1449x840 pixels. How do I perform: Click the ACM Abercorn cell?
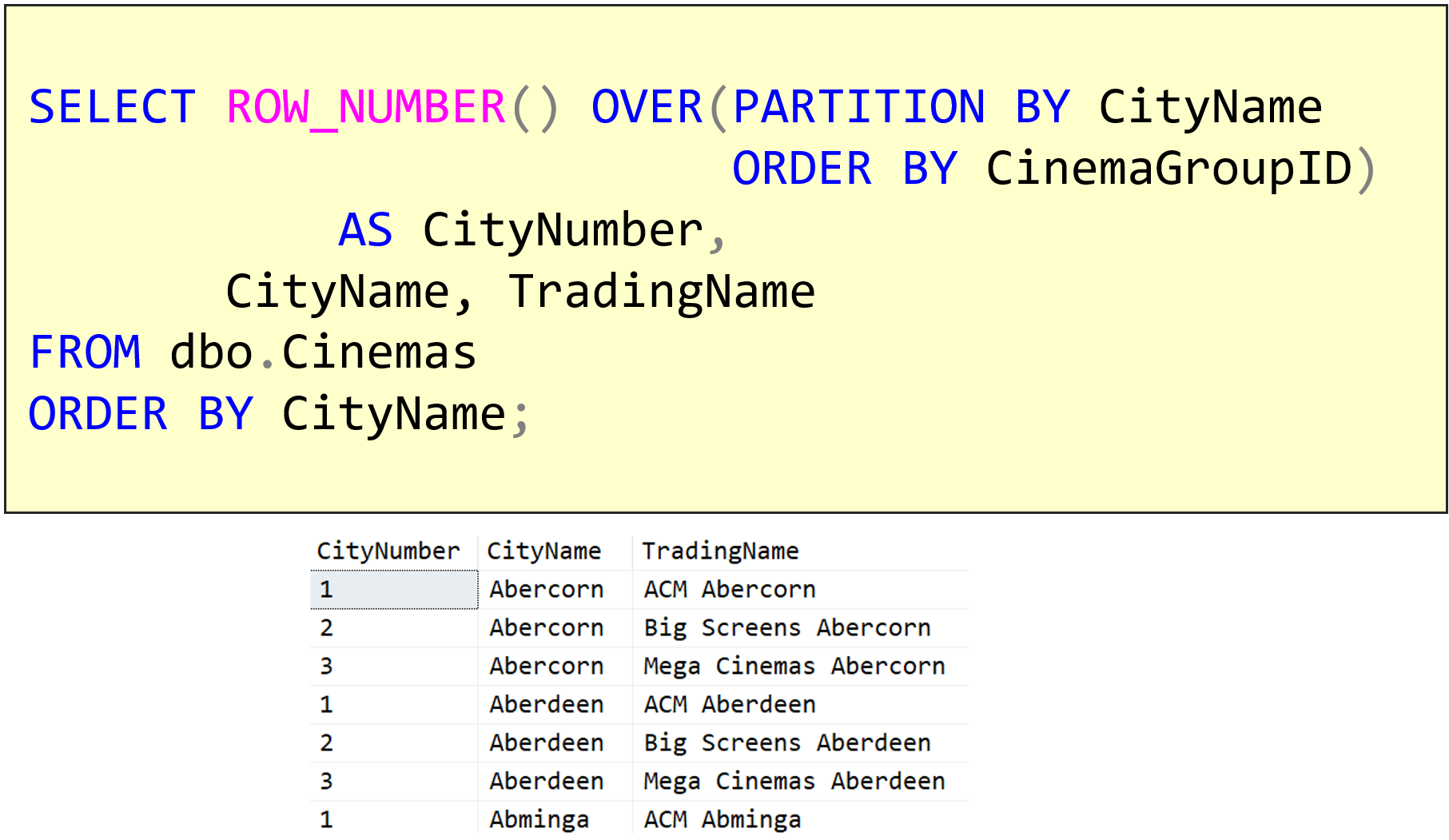click(730, 589)
